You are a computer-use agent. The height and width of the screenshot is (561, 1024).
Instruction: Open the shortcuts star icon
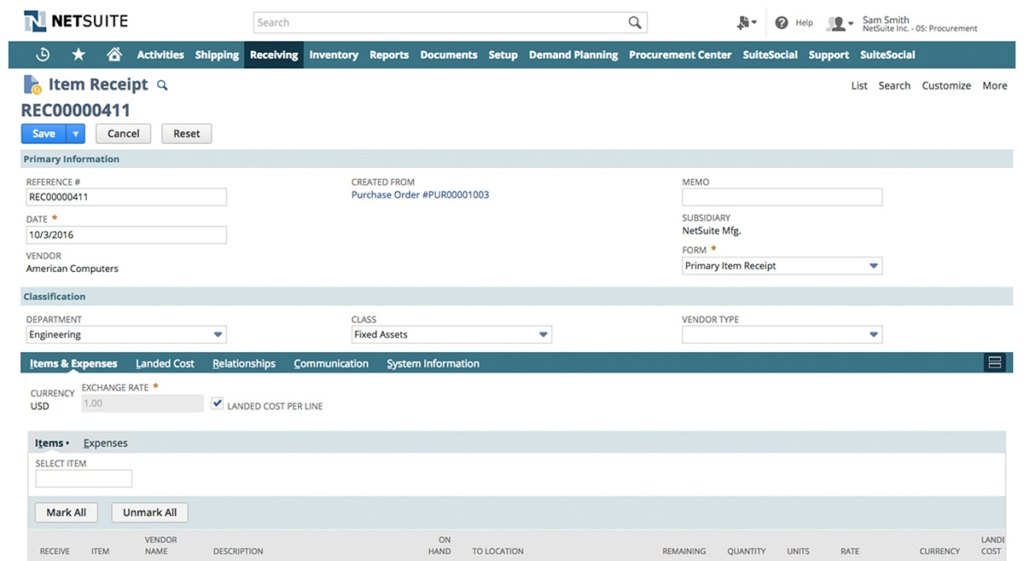click(x=78, y=54)
